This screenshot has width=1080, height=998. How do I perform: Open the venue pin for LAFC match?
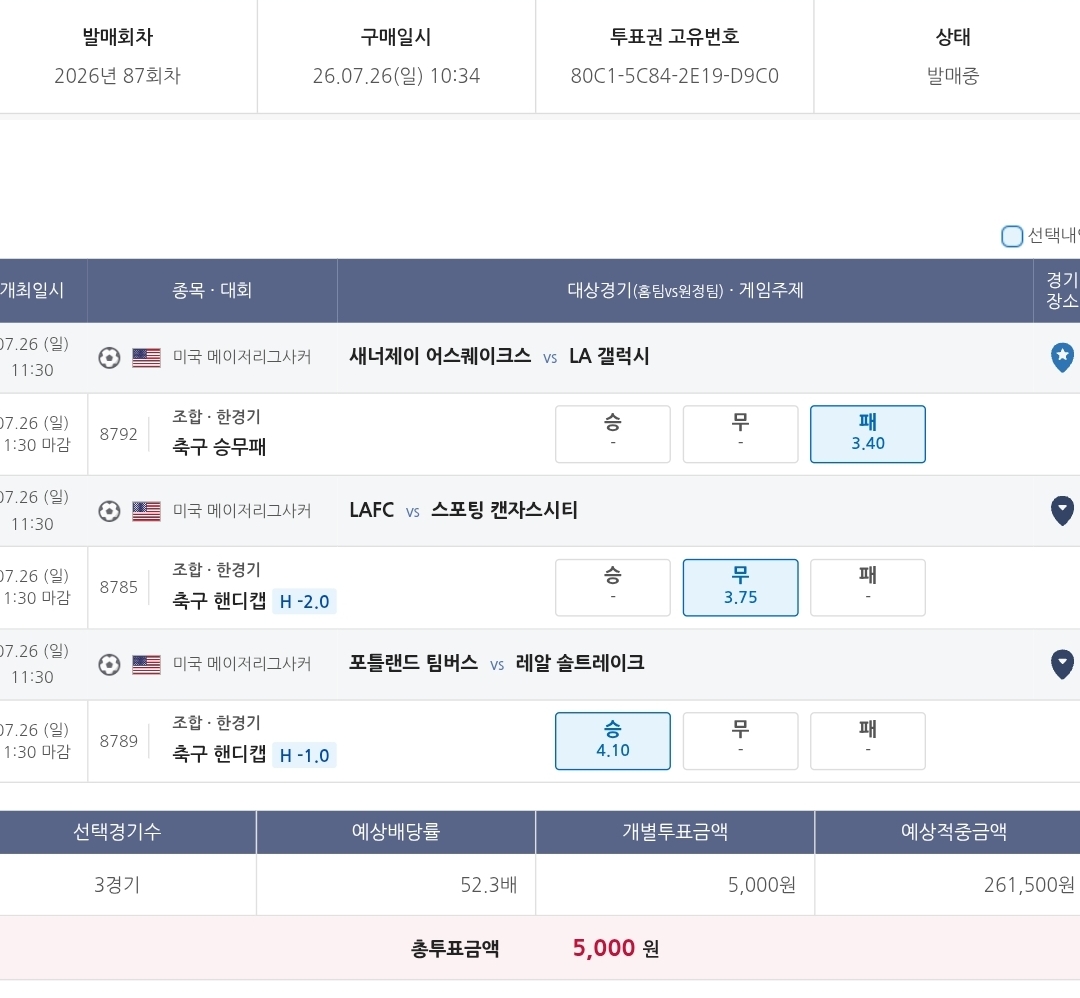(x=1061, y=511)
